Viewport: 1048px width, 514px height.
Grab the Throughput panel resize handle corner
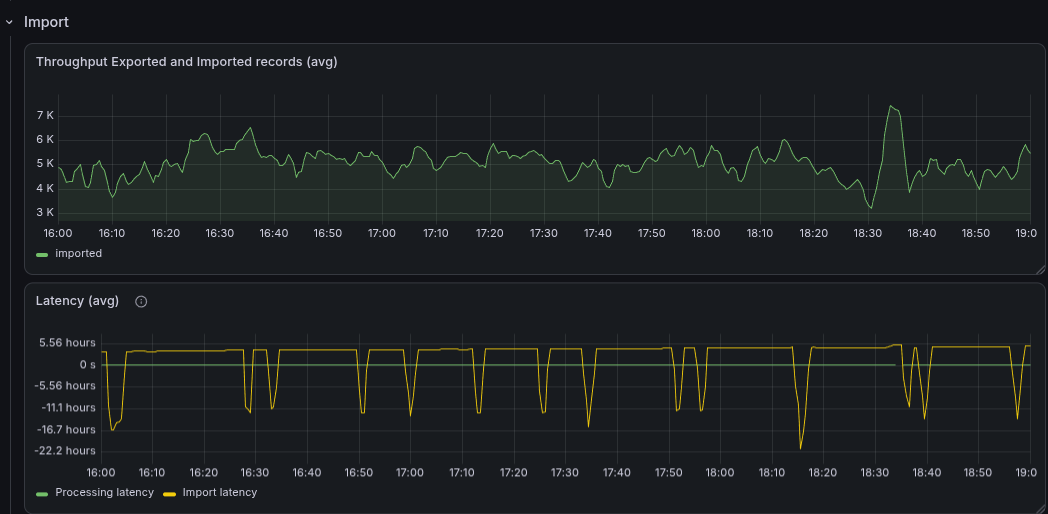click(x=1040, y=269)
